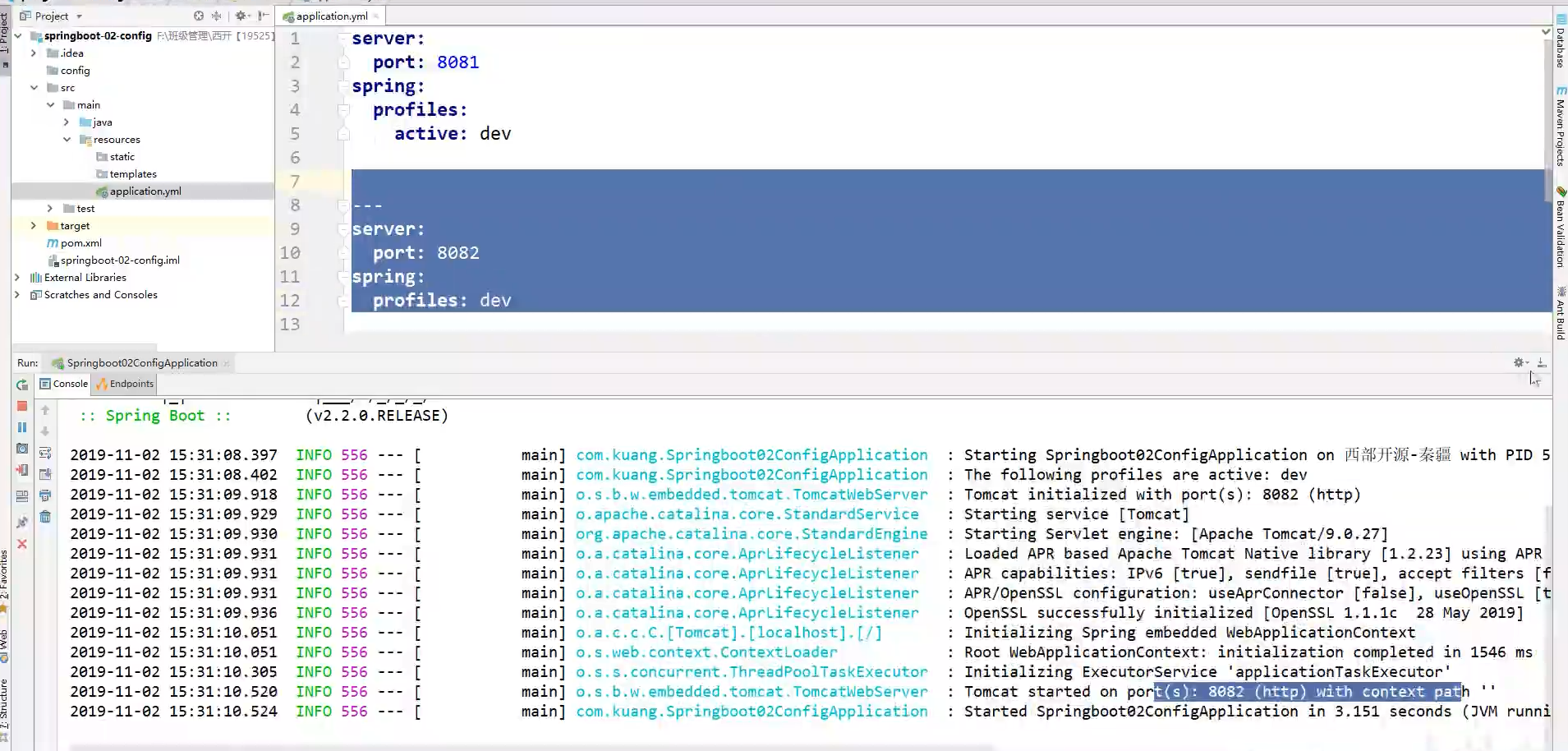Collapse all in the Project tool window
This screenshot has width=1568, height=751.
(216, 16)
